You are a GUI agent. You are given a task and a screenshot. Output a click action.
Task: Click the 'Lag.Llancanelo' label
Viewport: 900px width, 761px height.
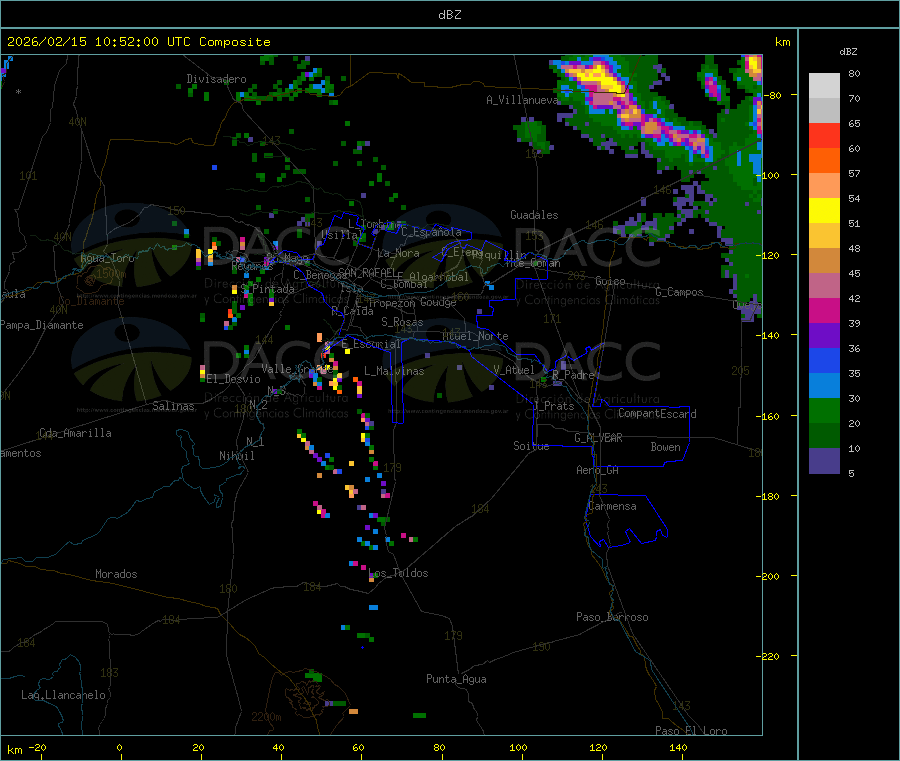pyautogui.click(x=64, y=695)
